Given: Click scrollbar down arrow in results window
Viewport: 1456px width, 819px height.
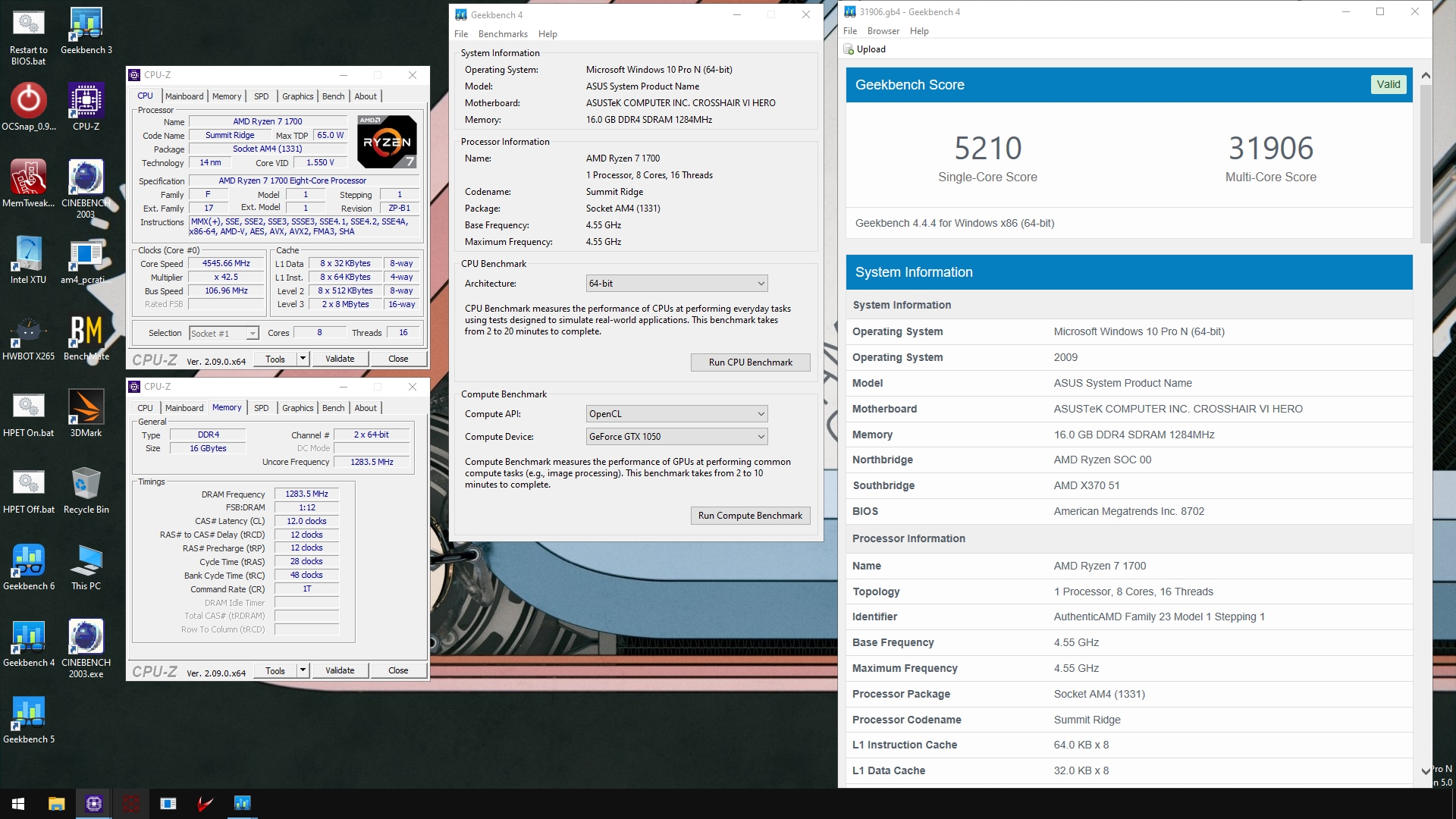Looking at the screenshot, I should [1426, 770].
